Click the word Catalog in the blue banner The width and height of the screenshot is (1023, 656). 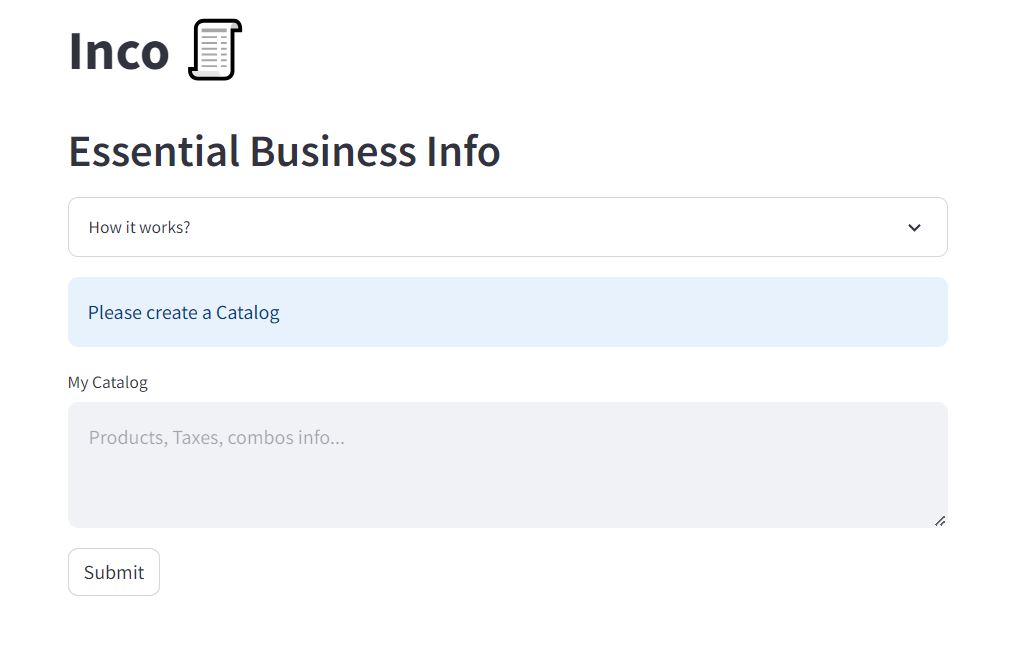point(248,313)
